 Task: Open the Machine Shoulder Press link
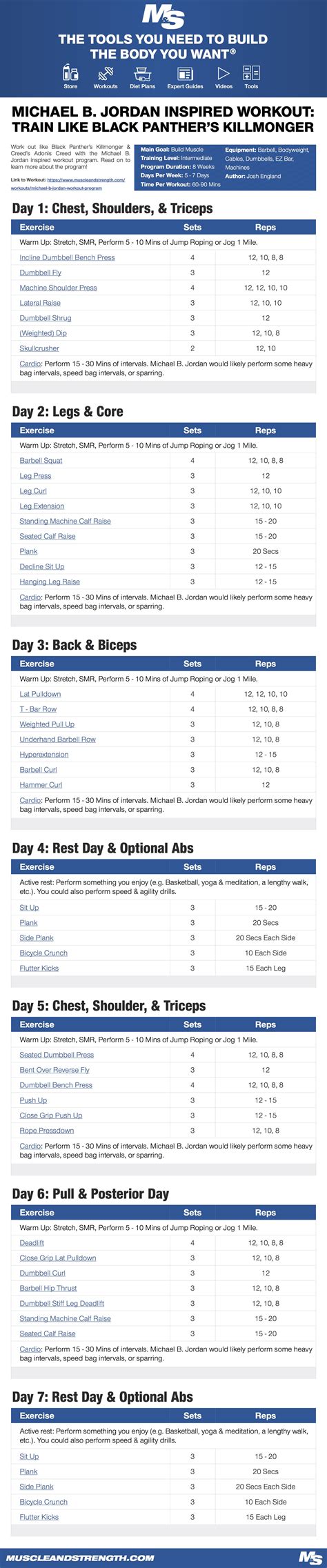[x=59, y=288]
